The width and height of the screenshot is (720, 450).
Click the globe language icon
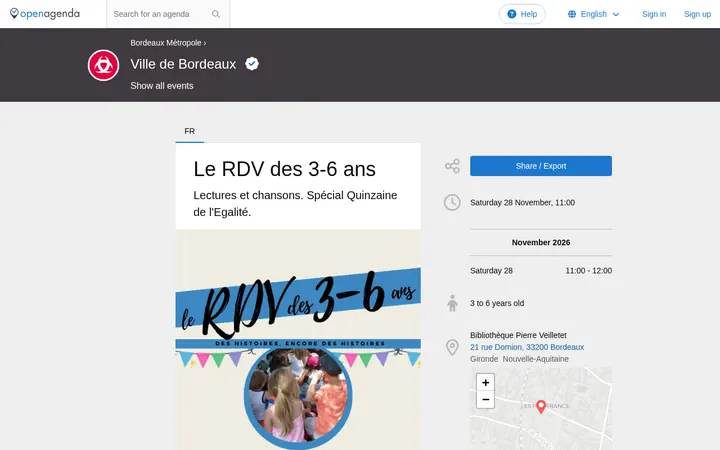coord(572,14)
